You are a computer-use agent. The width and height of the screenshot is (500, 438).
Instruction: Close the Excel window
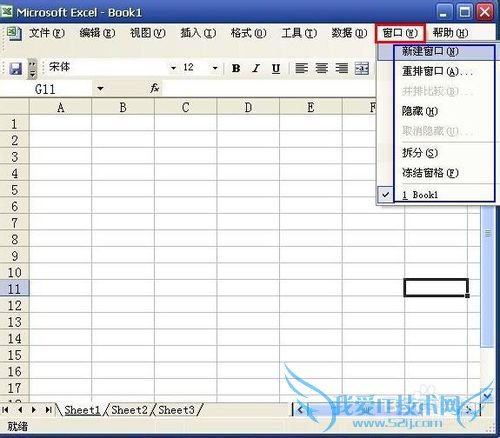point(485,13)
